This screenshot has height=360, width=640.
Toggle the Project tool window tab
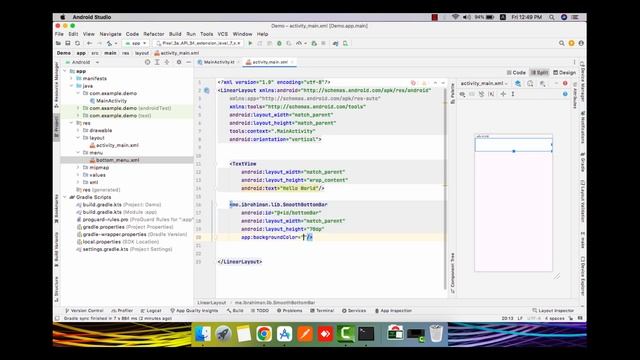pyautogui.click(x=56, y=127)
